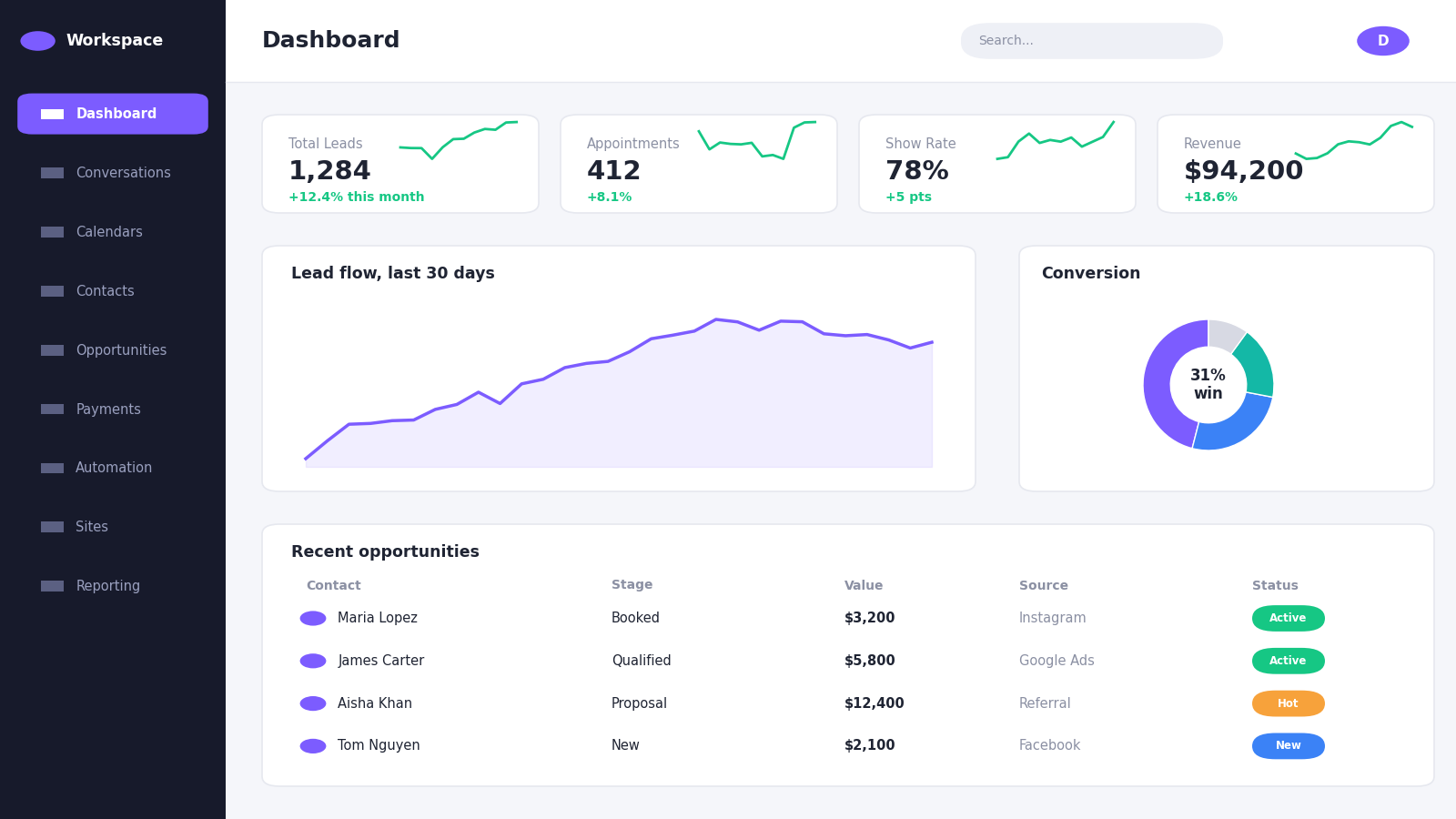
Task: Click the Referral source cell
Action: pyautogui.click(x=1045, y=703)
